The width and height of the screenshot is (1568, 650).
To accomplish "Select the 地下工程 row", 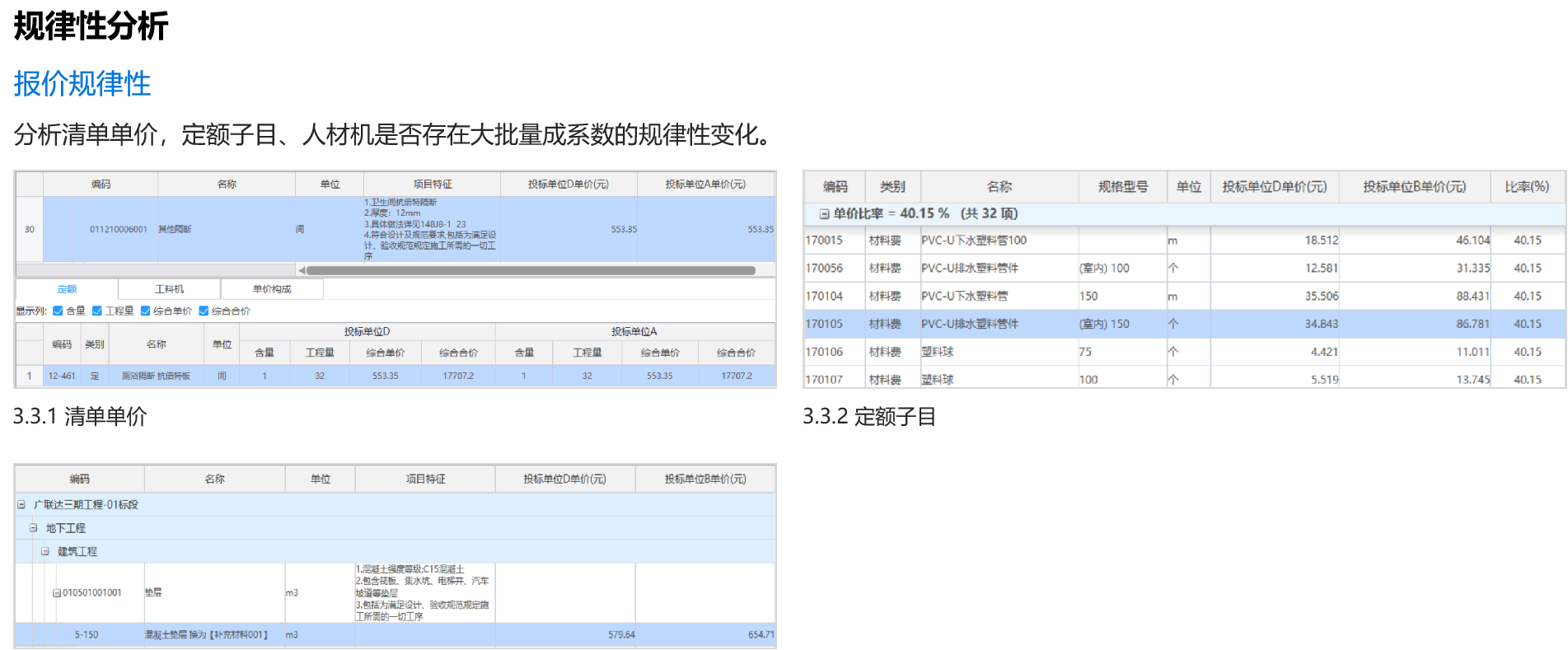I will (396, 528).
